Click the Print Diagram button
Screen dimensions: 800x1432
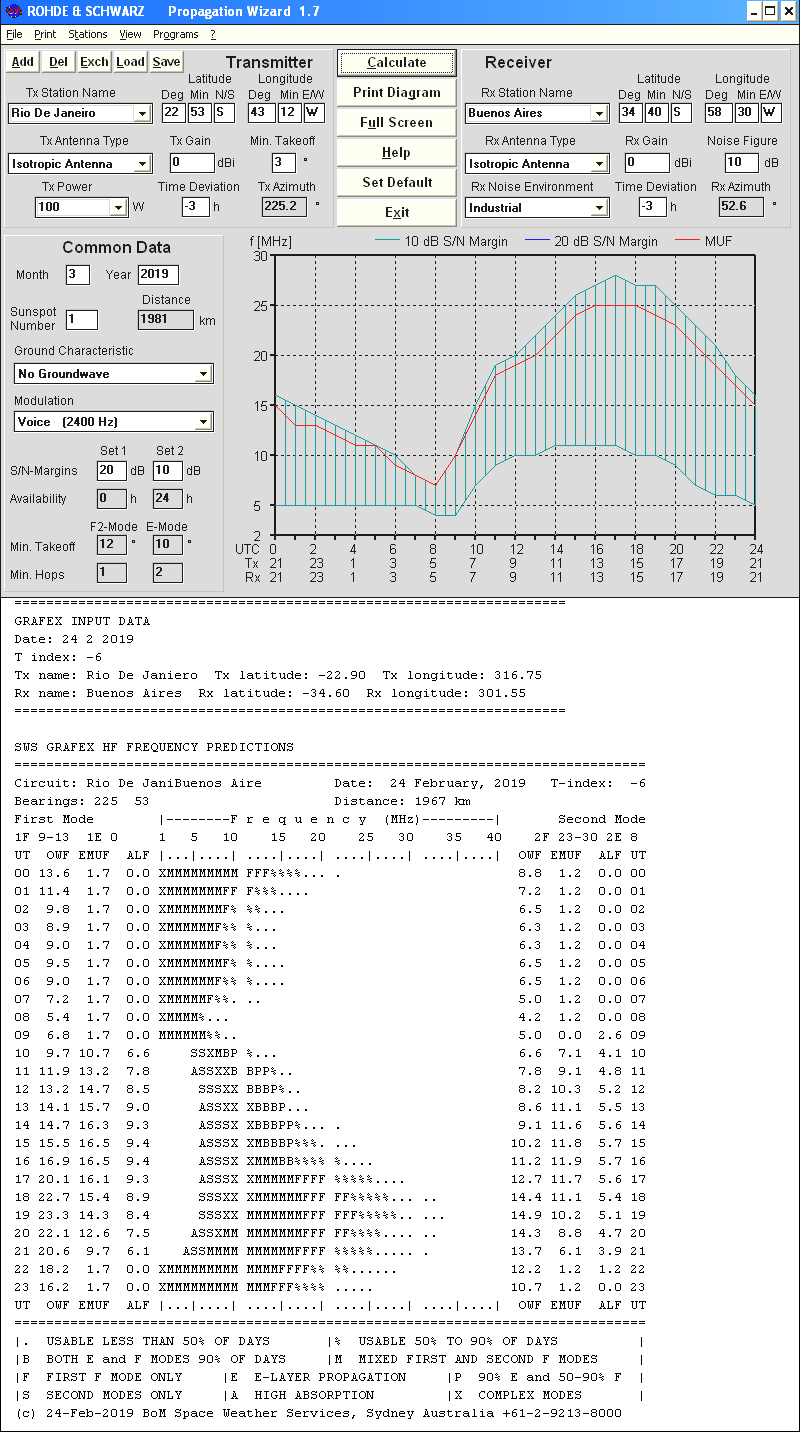click(396, 92)
